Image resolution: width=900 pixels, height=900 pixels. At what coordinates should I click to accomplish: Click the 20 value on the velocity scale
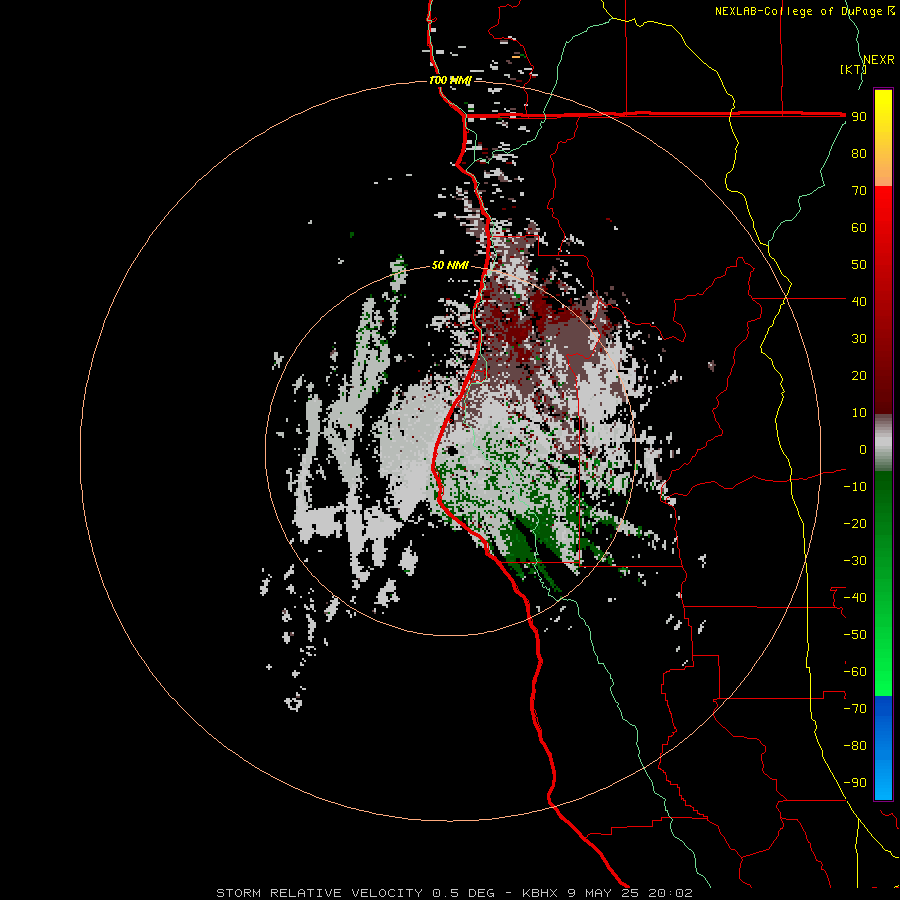coord(859,376)
